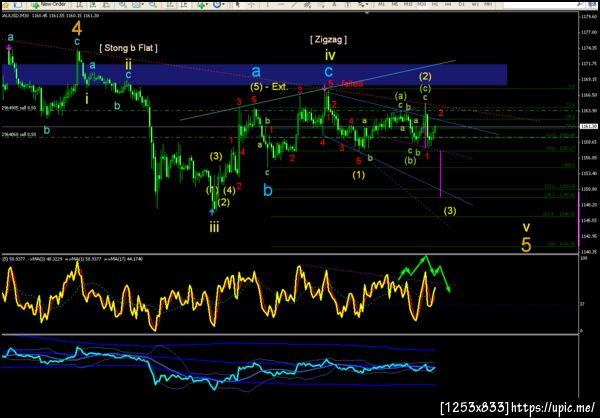Switch chart to bar chart icon

point(78,5)
